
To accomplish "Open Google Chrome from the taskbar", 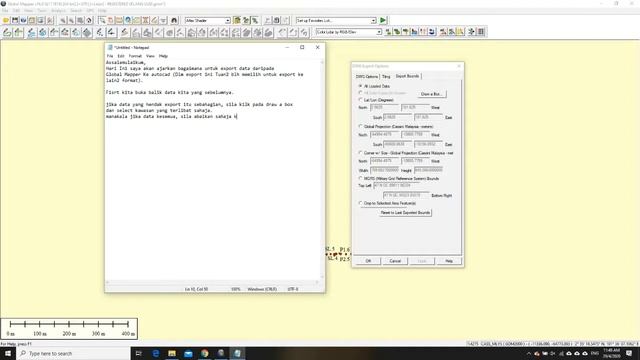I will click(x=204, y=353).
